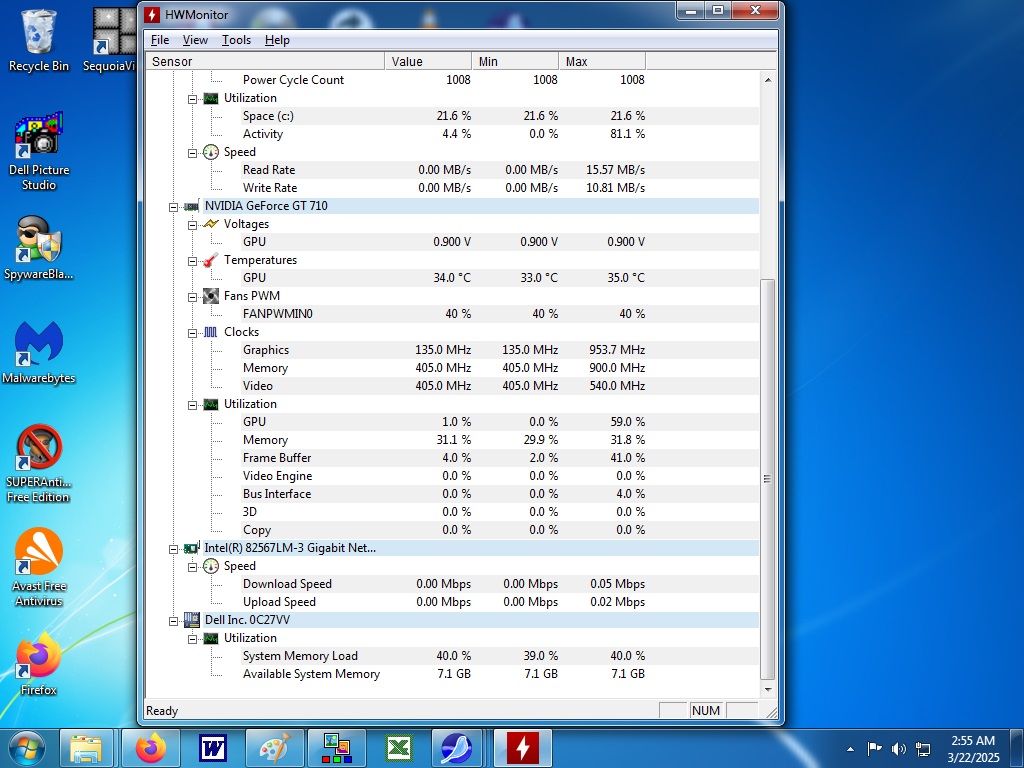Image resolution: width=1024 pixels, height=768 pixels.
Task: Collapse the GPU Temperatures group
Action: (193, 261)
